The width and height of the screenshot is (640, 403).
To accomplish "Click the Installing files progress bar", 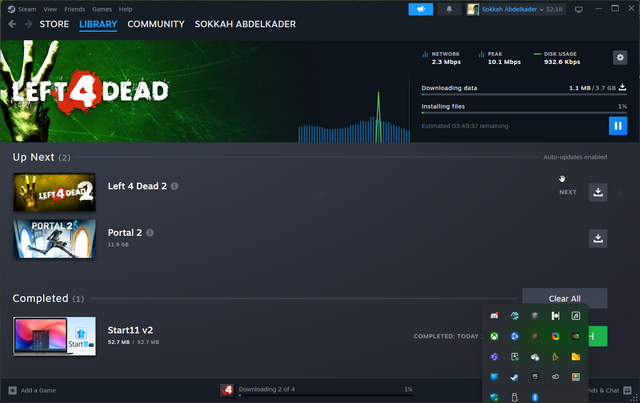I will point(524,113).
